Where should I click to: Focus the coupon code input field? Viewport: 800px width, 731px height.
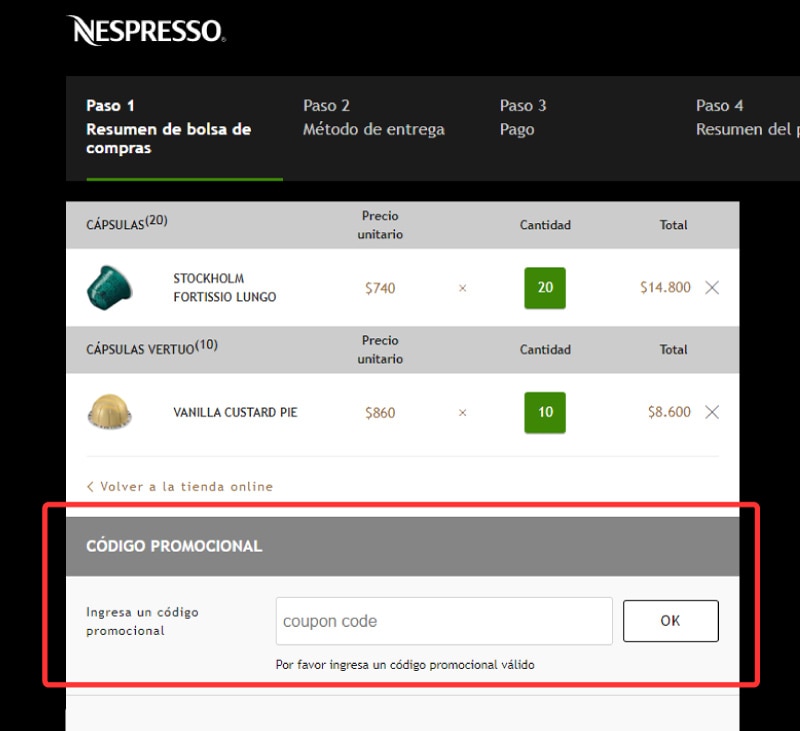pyautogui.click(x=444, y=621)
